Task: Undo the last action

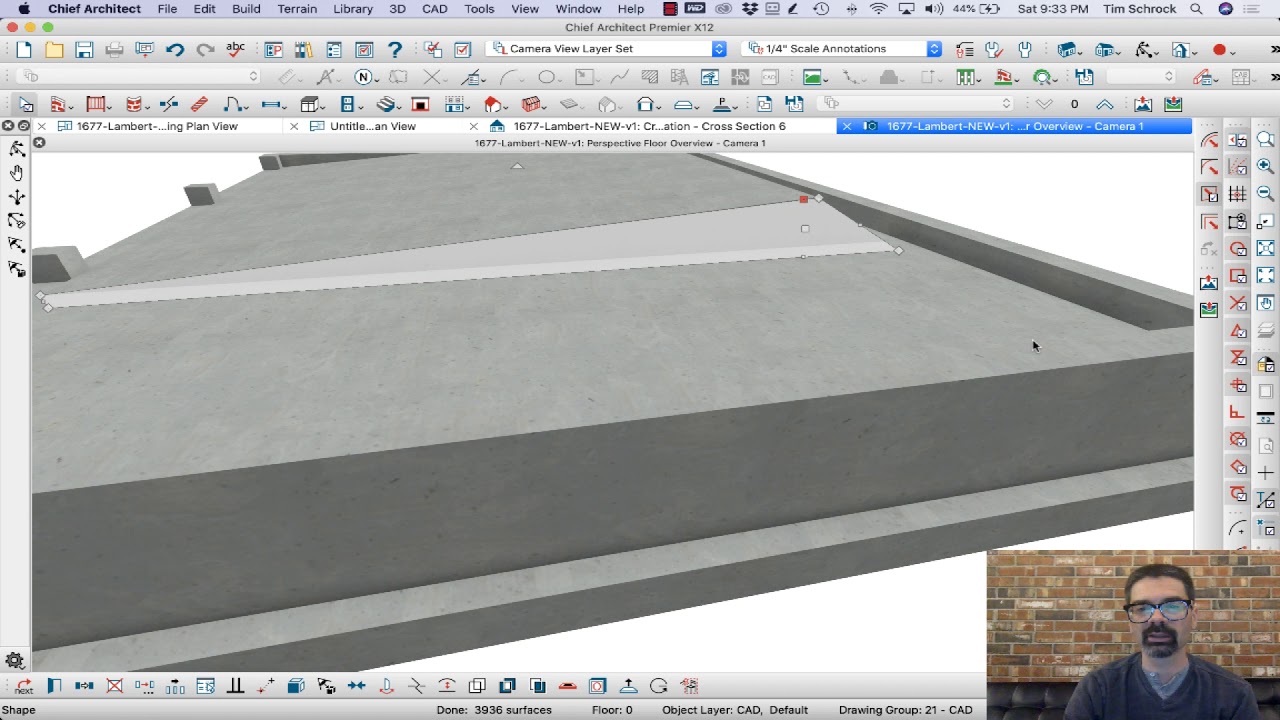Action: point(175,50)
